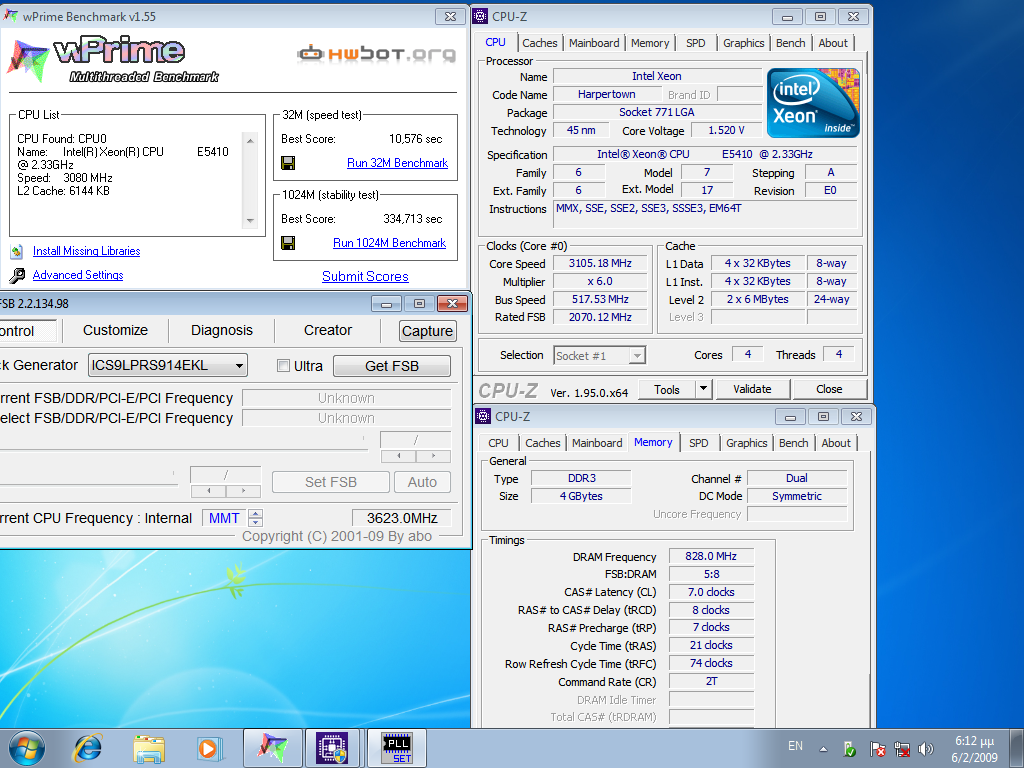The image size is (1024, 768).
Task: Open Windows Media Player from taskbar
Action: (210, 748)
